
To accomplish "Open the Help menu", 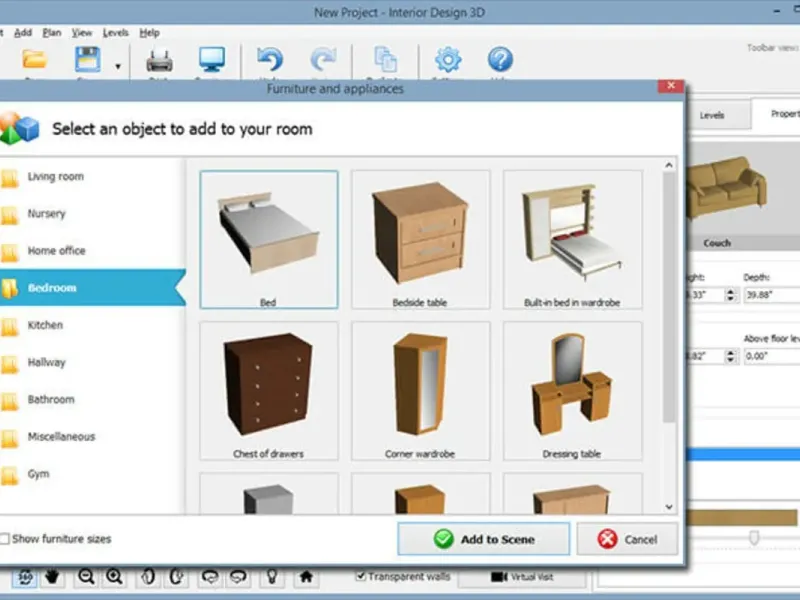I will click(149, 33).
